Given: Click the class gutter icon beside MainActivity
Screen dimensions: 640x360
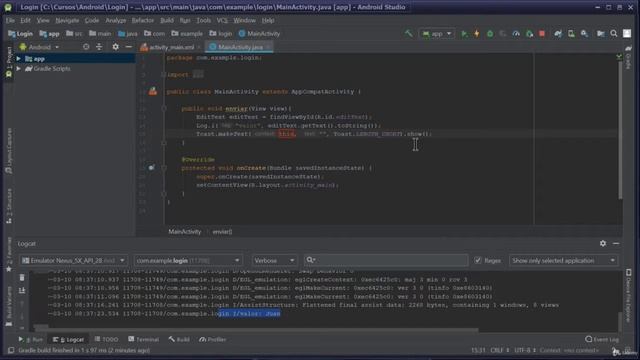Looking at the screenshot, I should [x=153, y=91].
